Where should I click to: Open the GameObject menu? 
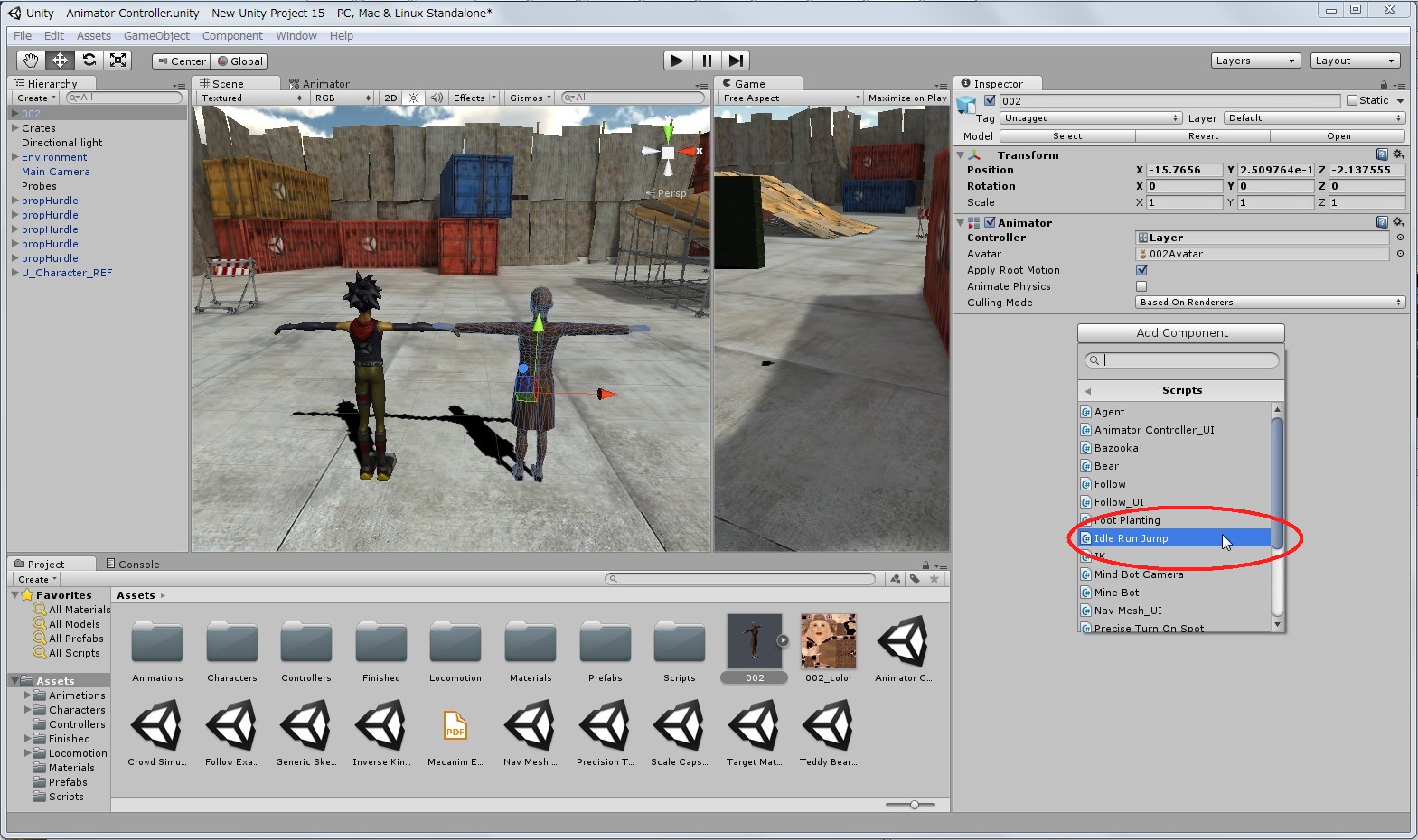156,36
